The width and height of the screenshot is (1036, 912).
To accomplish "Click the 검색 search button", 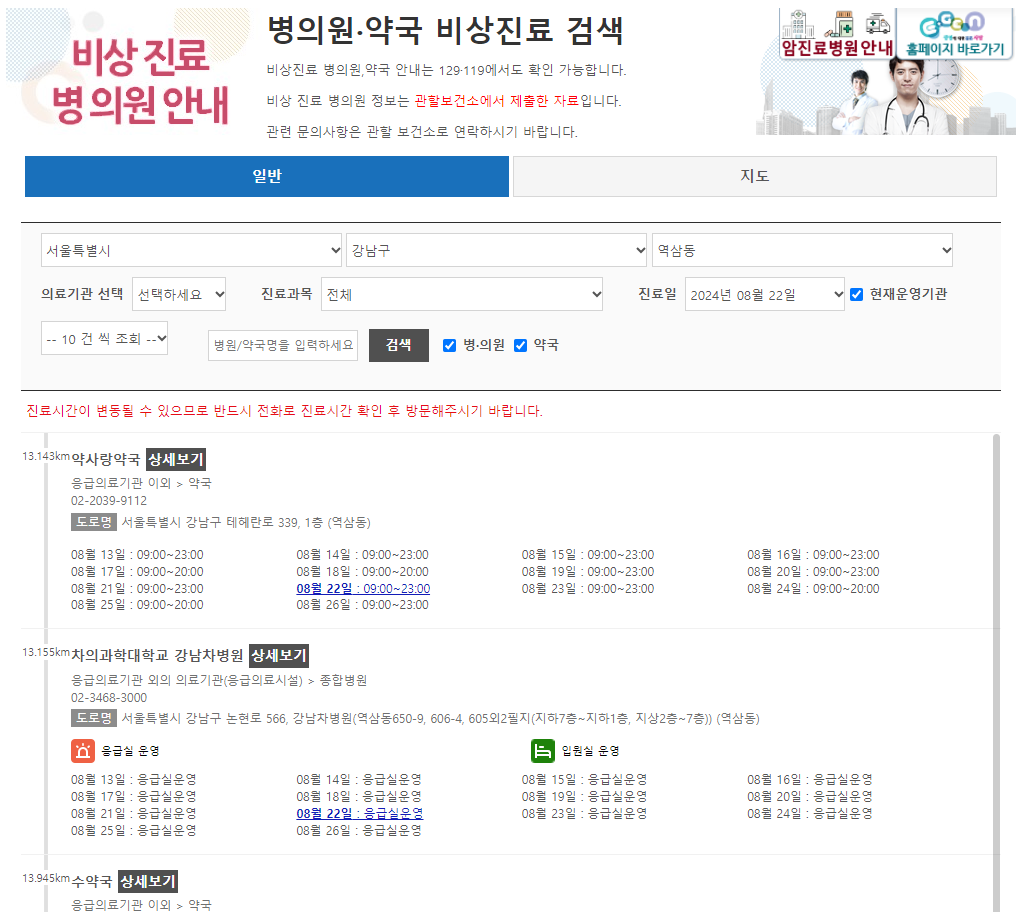I will [398, 345].
